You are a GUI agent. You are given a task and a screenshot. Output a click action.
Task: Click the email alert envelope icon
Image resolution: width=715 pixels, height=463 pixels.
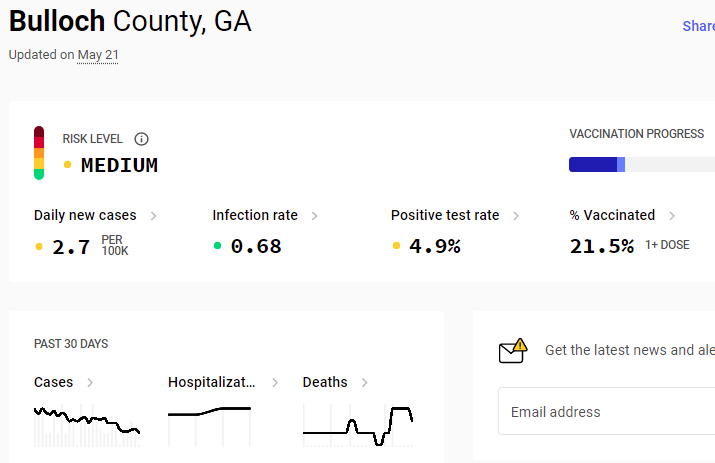coord(513,350)
